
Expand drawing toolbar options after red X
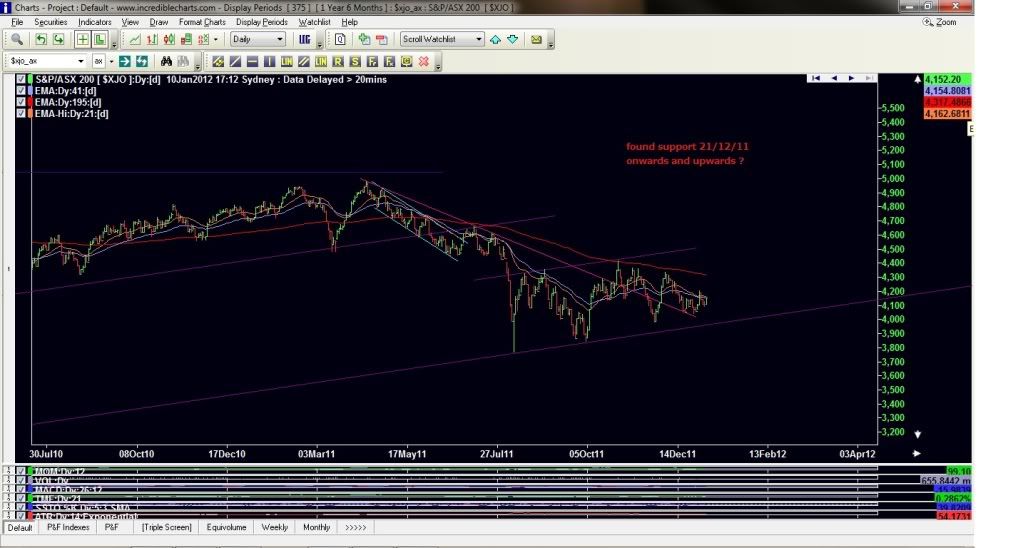[438, 66]
